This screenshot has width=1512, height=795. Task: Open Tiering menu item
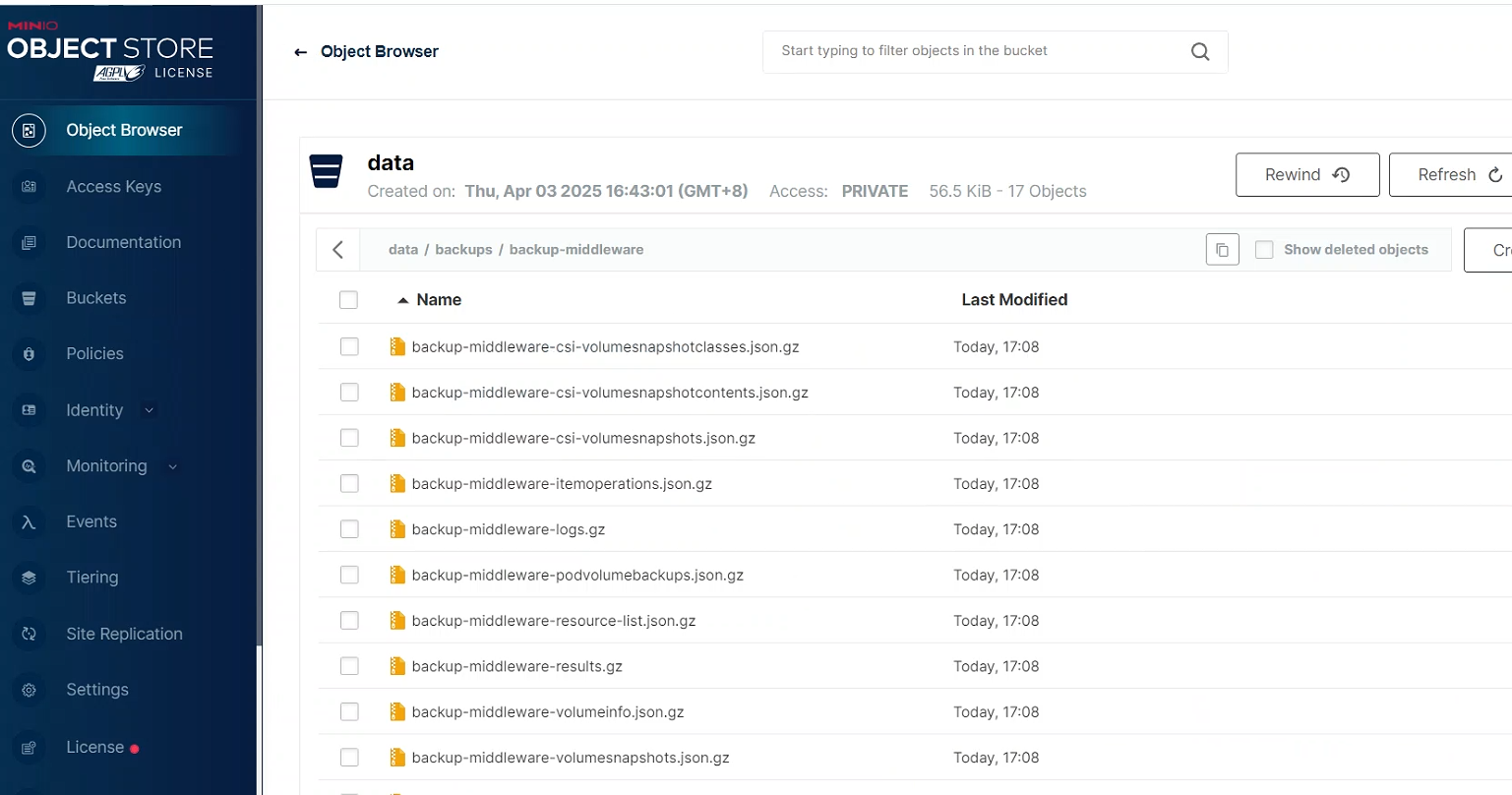[x=92, y=578]
